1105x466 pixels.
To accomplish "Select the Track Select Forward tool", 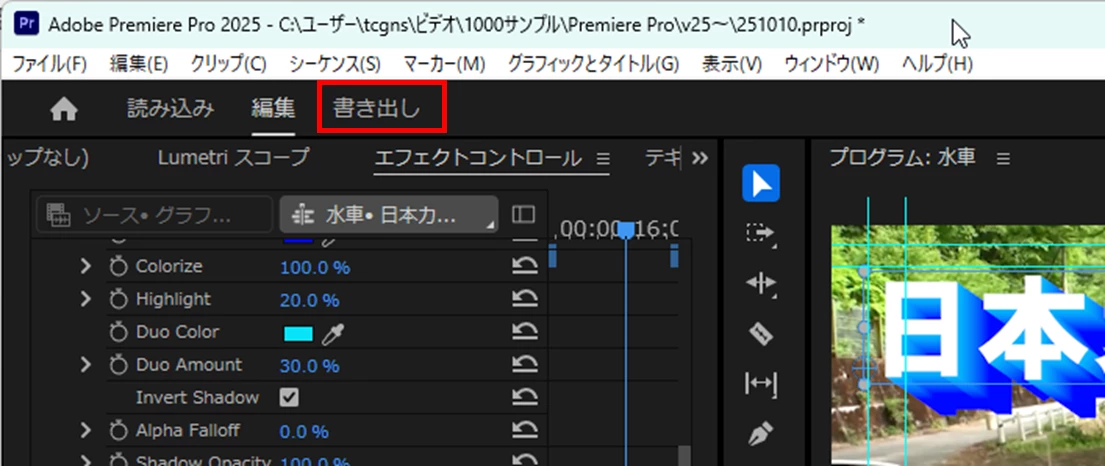I will (x=760, y=233).
